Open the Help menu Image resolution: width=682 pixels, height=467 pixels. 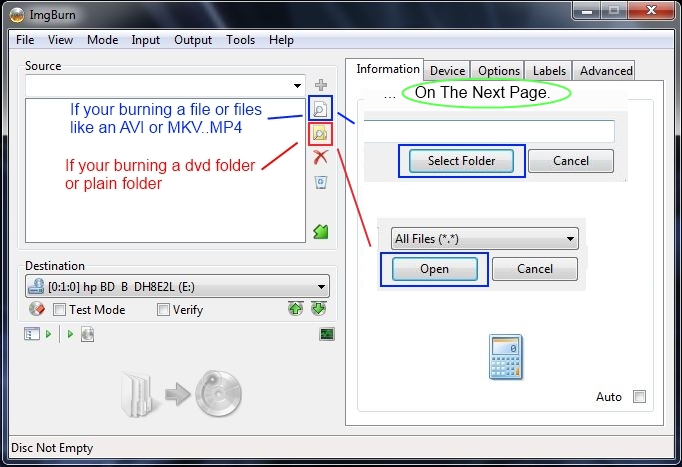coord(281,40)
